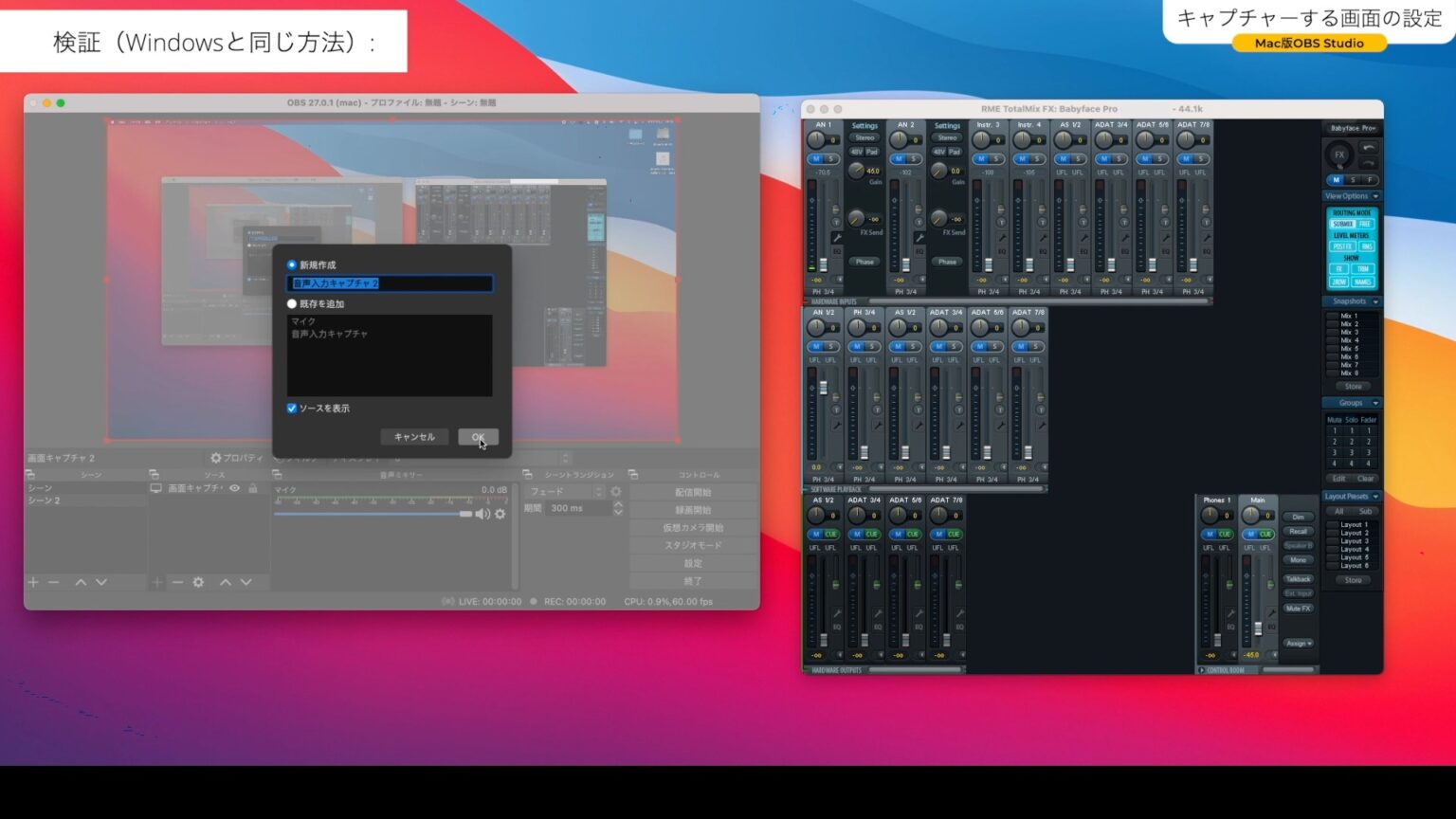
Task: Click the FX knob in TotalMix sidebar
Action: [1339, 155]
